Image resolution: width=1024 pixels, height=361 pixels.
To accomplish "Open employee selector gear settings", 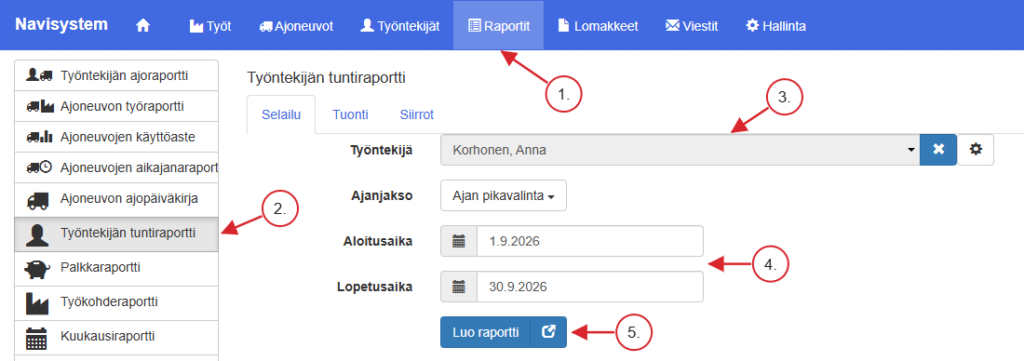I will click(976, 150).
